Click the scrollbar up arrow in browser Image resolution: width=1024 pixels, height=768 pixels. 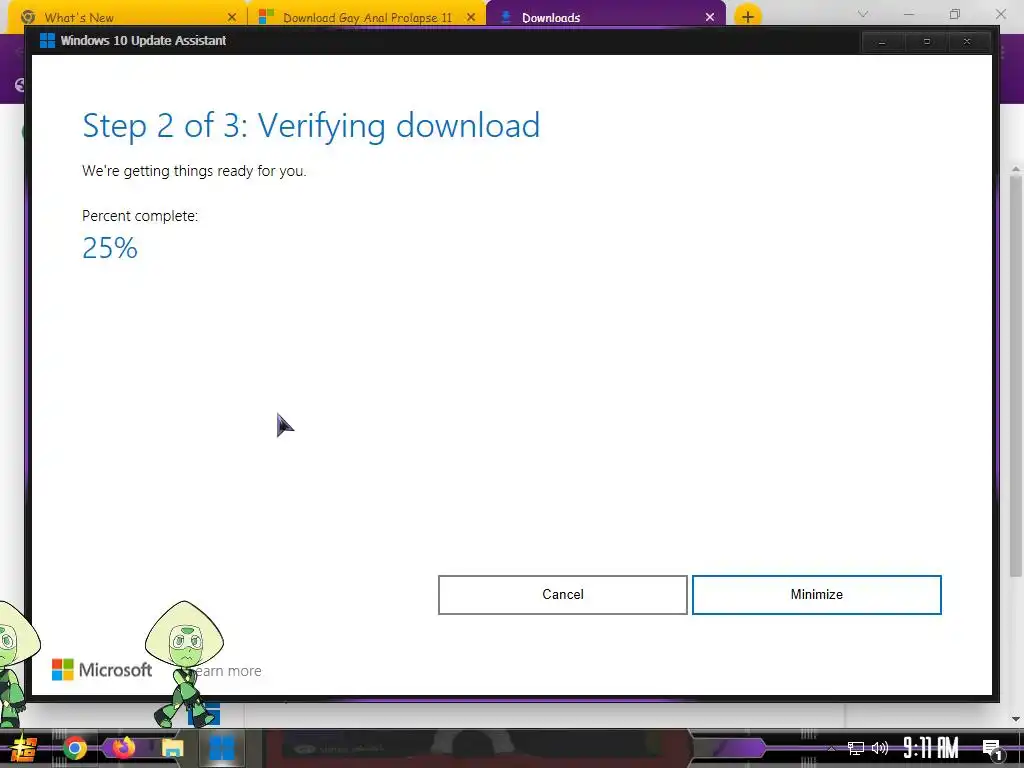[x=1016, y=168]
